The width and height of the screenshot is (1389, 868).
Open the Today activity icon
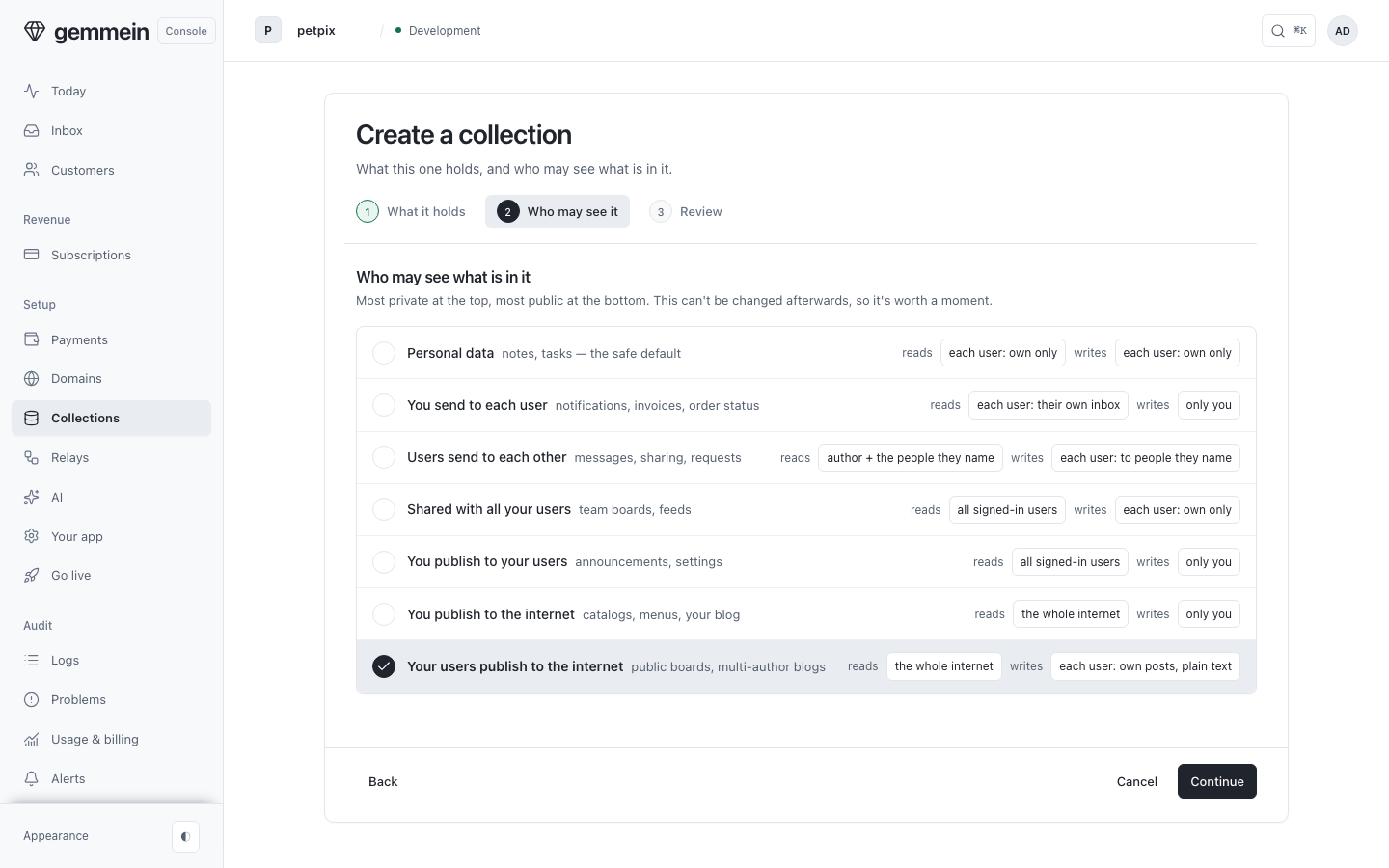(32, 91)
